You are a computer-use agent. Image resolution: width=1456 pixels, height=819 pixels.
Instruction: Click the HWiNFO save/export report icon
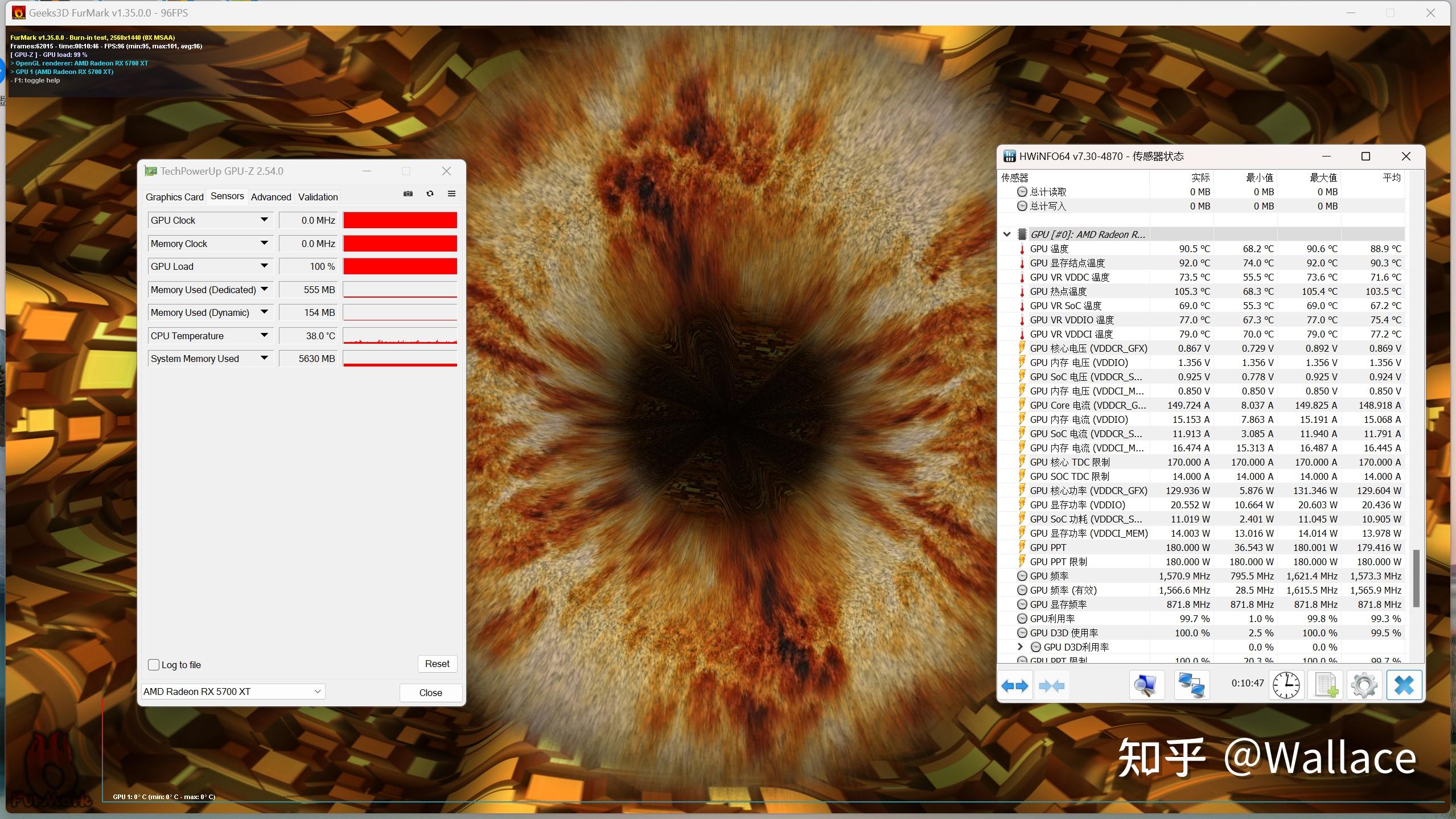tap(1326, 685)
